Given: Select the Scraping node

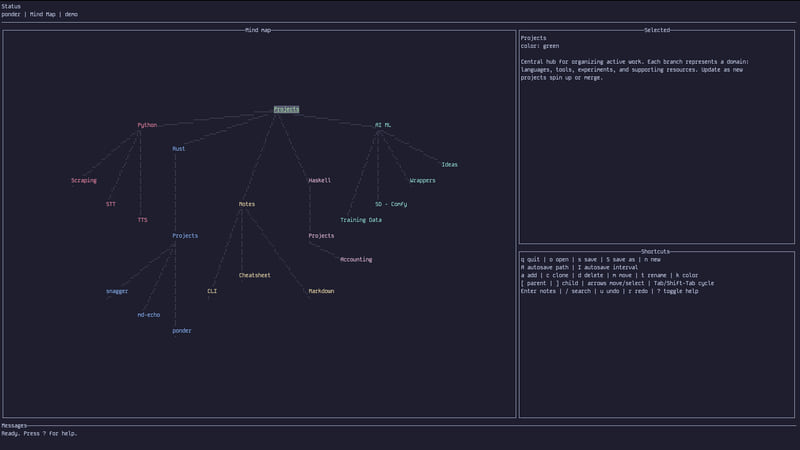Looking at the screenshot, I should (84, 181).
